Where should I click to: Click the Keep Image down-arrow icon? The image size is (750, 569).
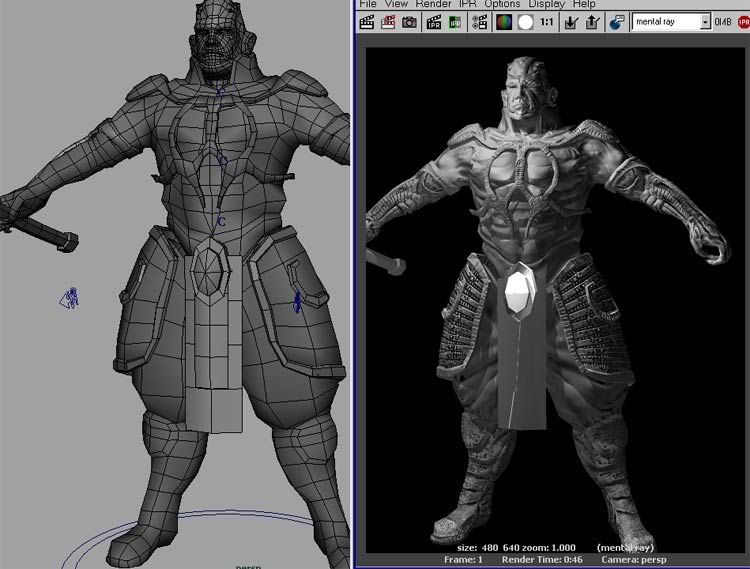(x=572, y=22)
